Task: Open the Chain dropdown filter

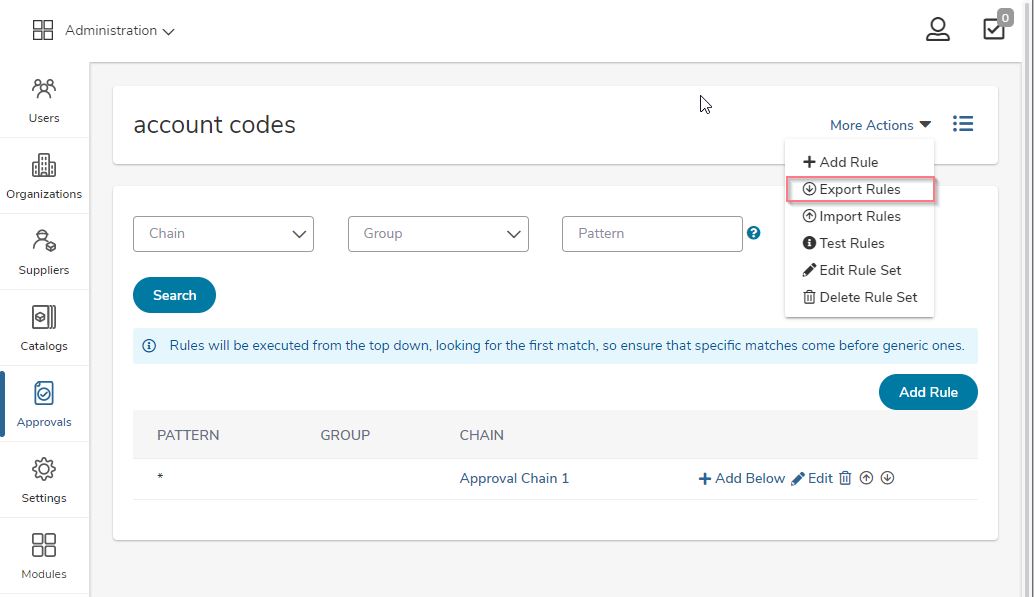Action: point(223,234)
